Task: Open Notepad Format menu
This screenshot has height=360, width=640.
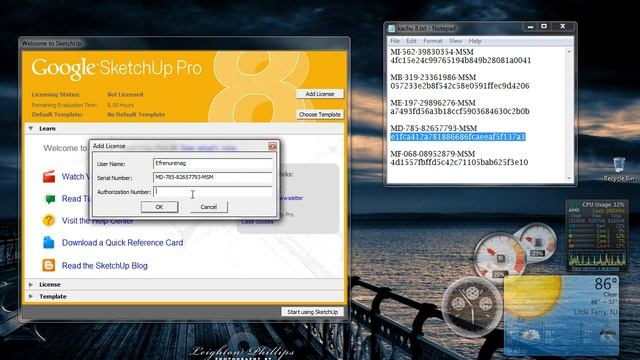Action: (x=433, y=41)
